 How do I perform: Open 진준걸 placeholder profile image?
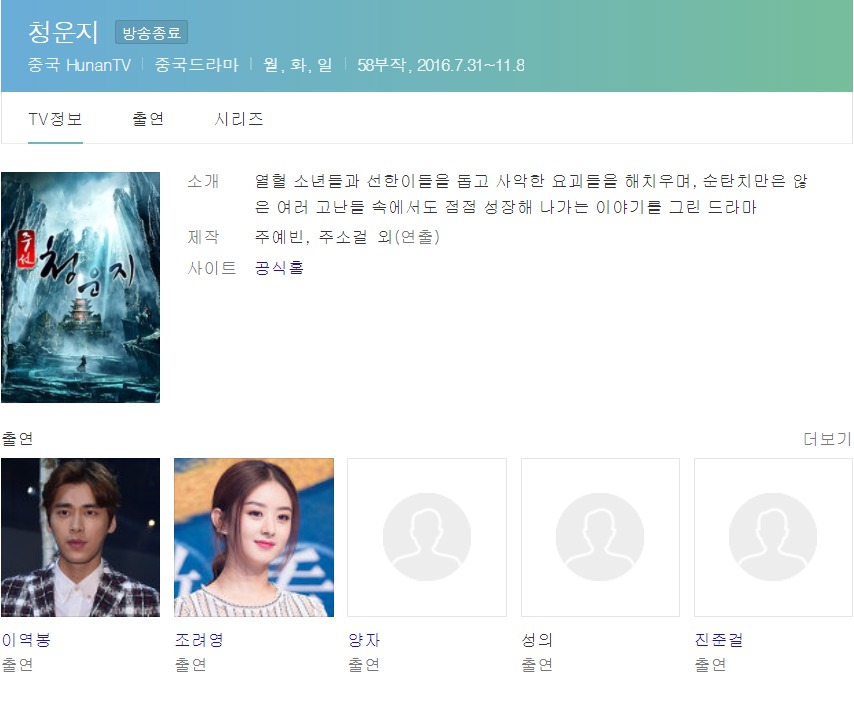click(773, 537)
